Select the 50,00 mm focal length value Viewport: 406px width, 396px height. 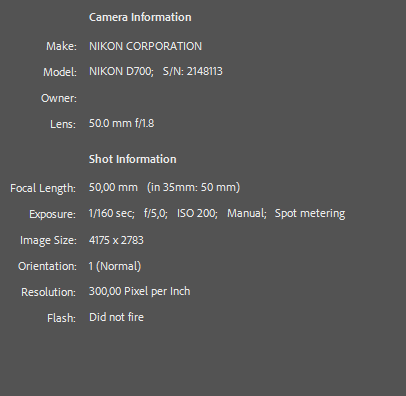(x=113, y=187)
